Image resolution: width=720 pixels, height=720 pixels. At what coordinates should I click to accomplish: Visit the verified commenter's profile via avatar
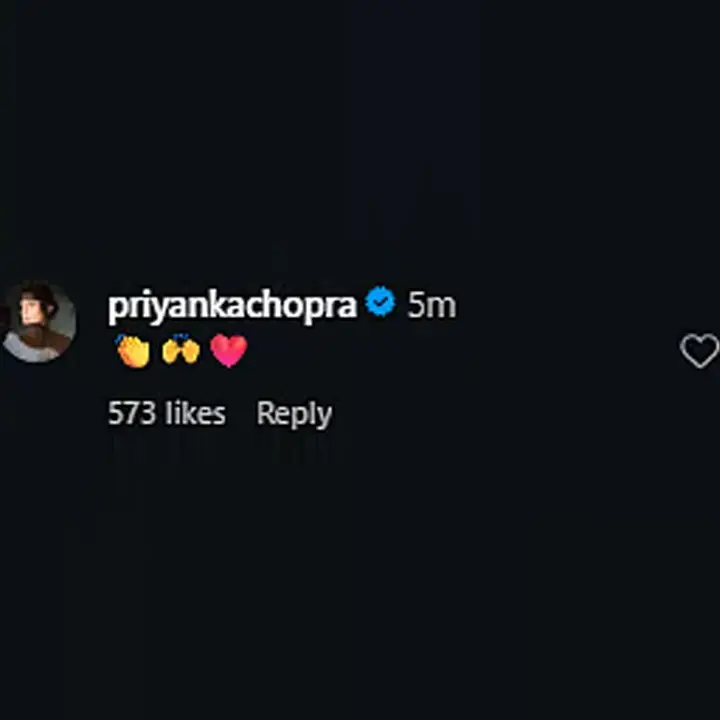pos(39,322)
